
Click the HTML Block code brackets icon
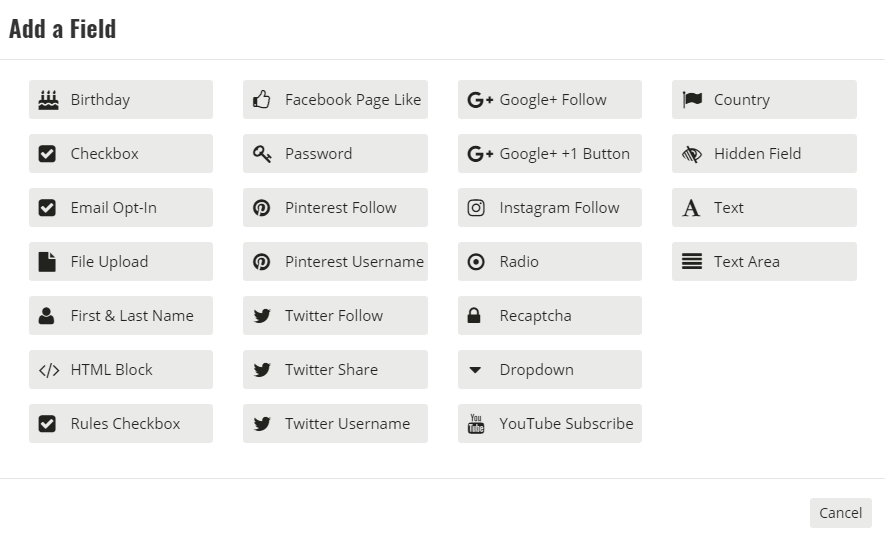click(x=49, y=370)
